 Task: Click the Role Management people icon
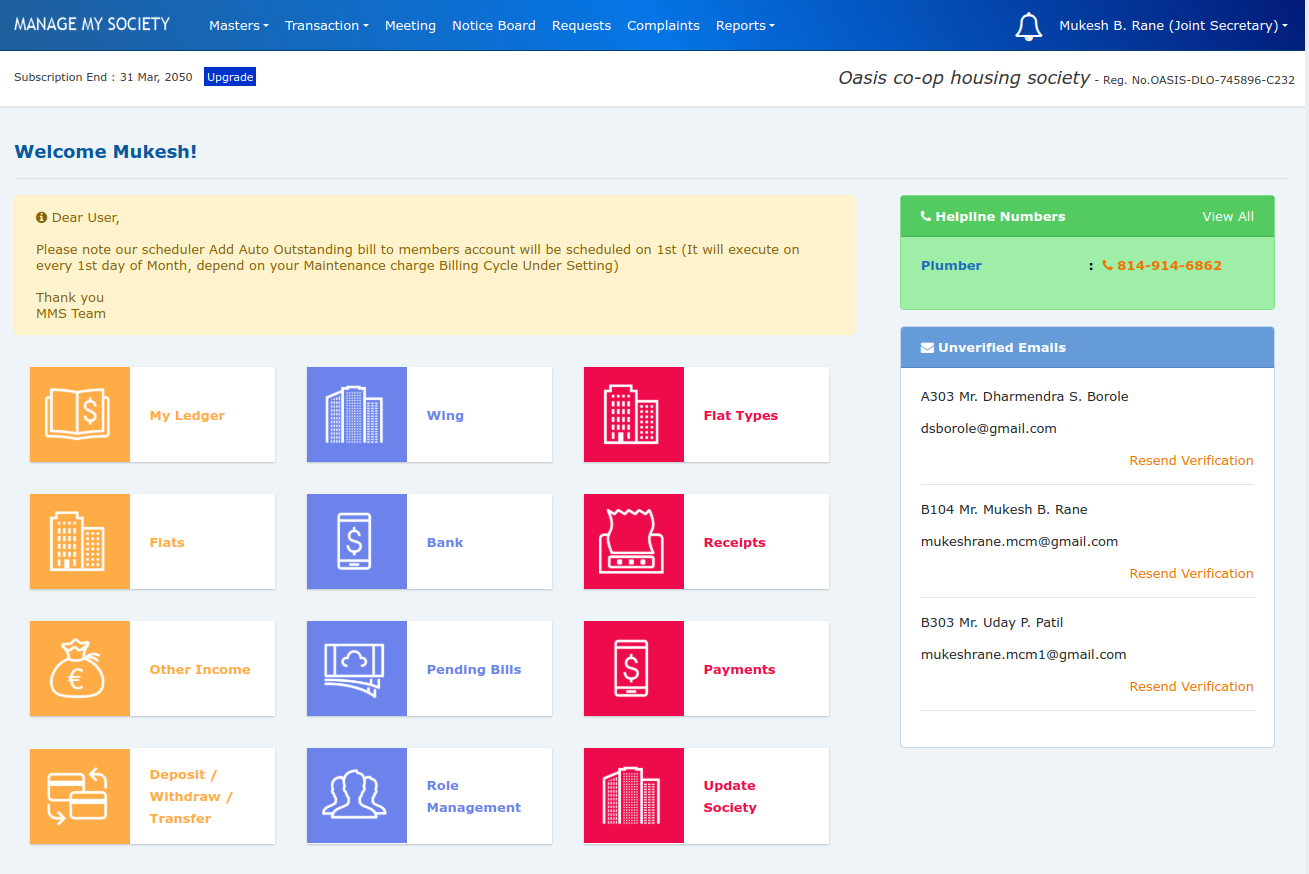click(357, 795)
